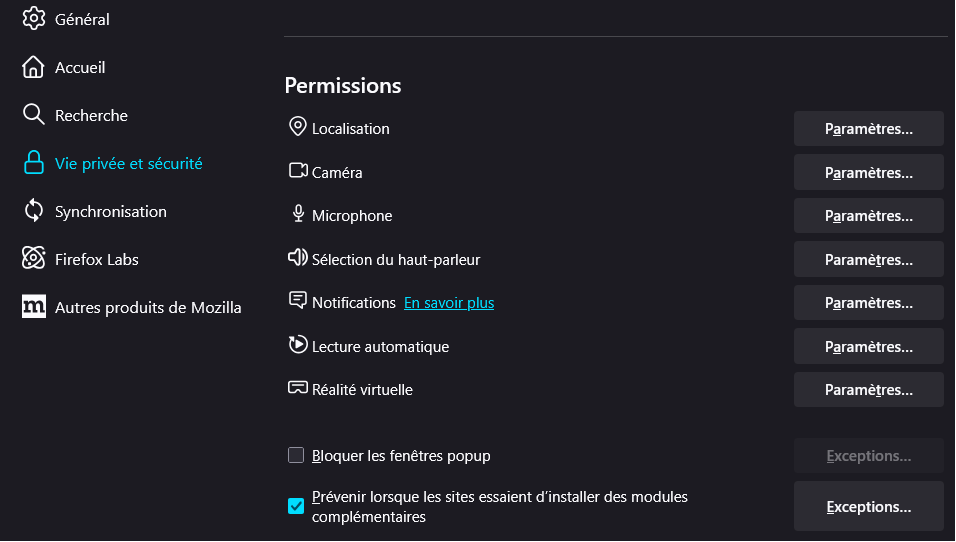Uncheck Prévenir lorsque les sites installent modules
Image resolution: width=956 pixels, height=542 pixels.
click(x=296, y=506)
